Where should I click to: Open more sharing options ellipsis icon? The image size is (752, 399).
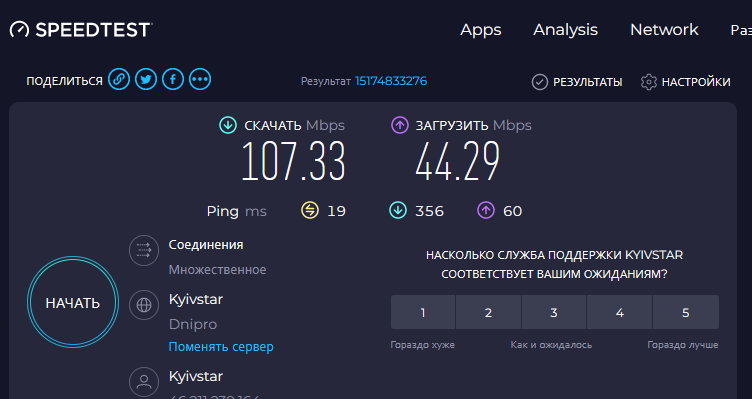[200, 79]
